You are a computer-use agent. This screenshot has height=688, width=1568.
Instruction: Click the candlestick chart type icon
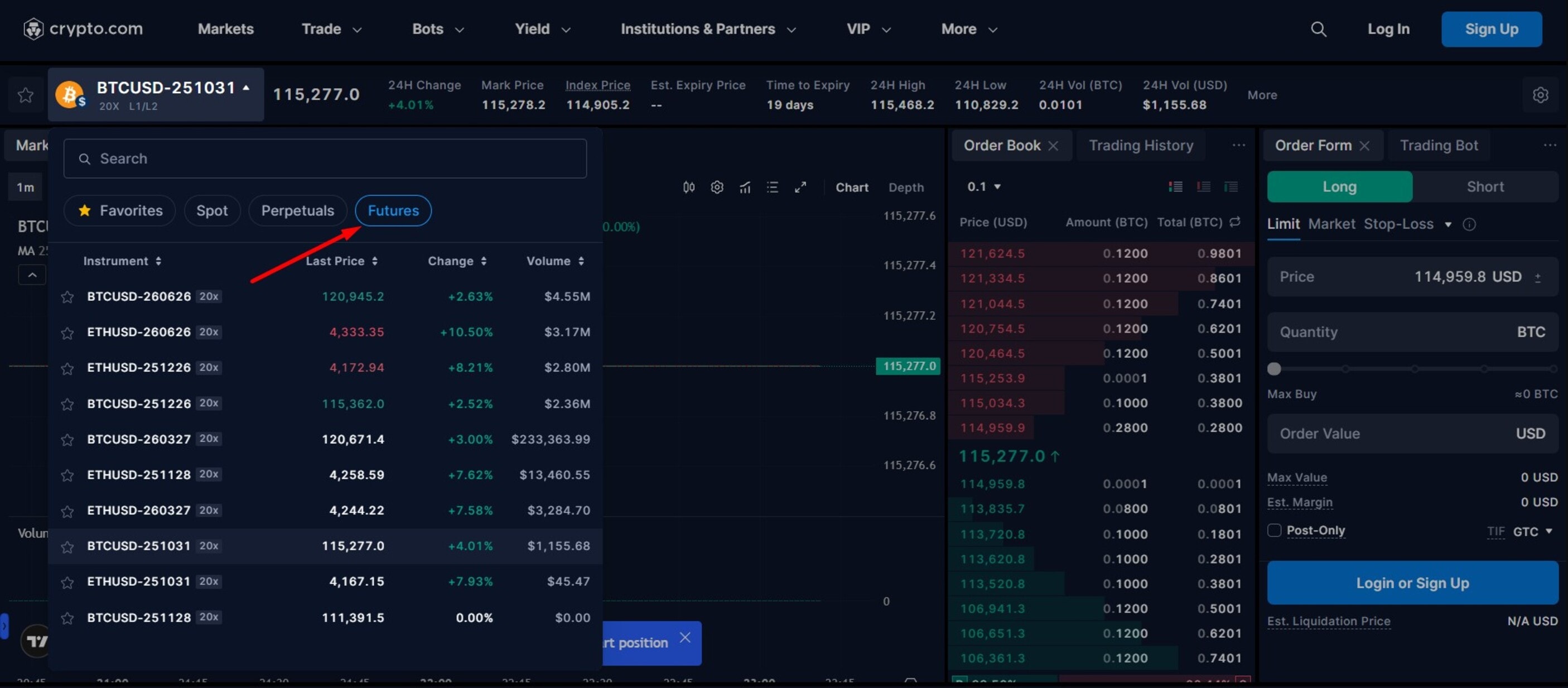pos(688,187)
